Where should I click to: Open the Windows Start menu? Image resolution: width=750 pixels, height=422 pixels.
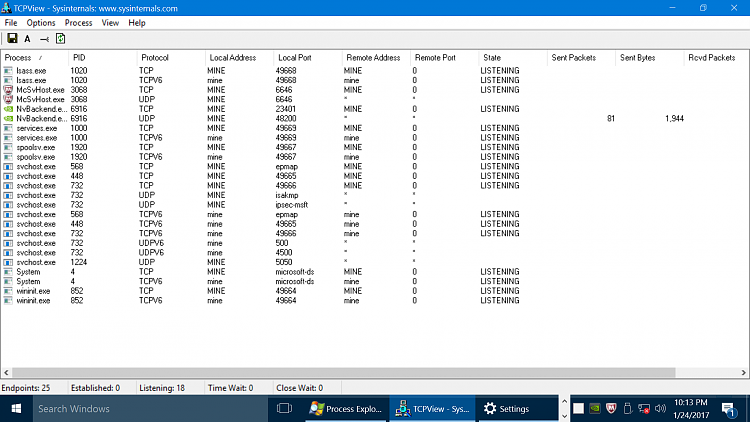pyautogui.click(x=16, y=409)
